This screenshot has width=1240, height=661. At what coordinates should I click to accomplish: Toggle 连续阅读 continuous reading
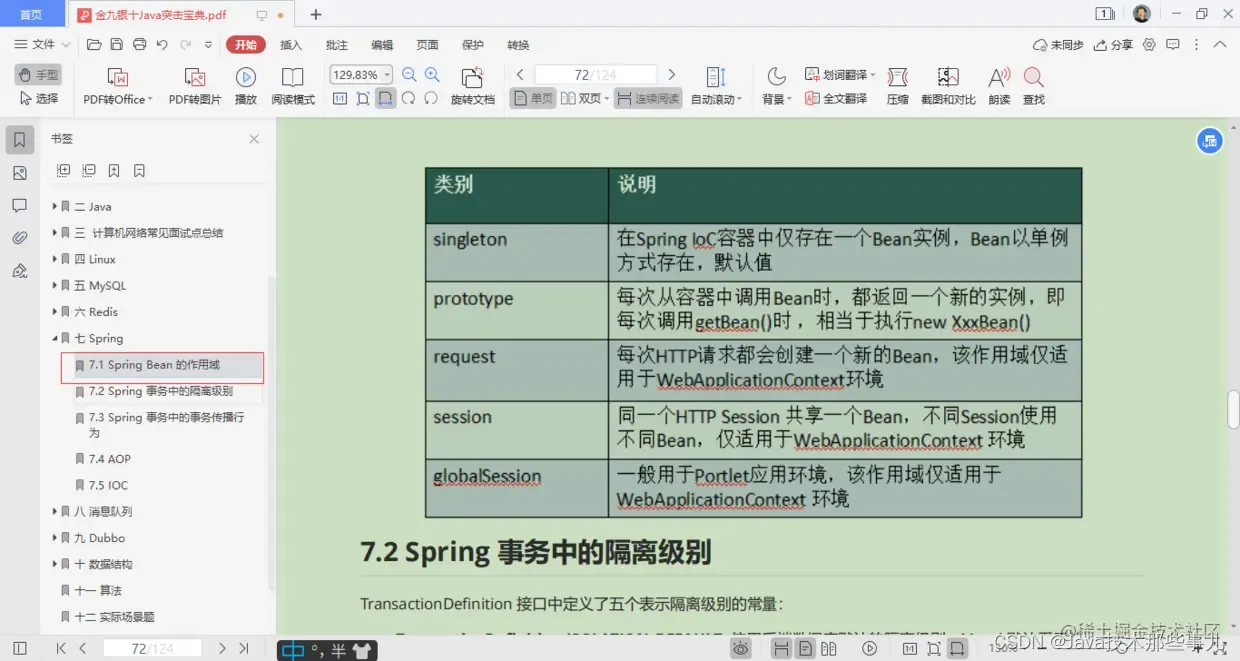(x=647, y=99)
